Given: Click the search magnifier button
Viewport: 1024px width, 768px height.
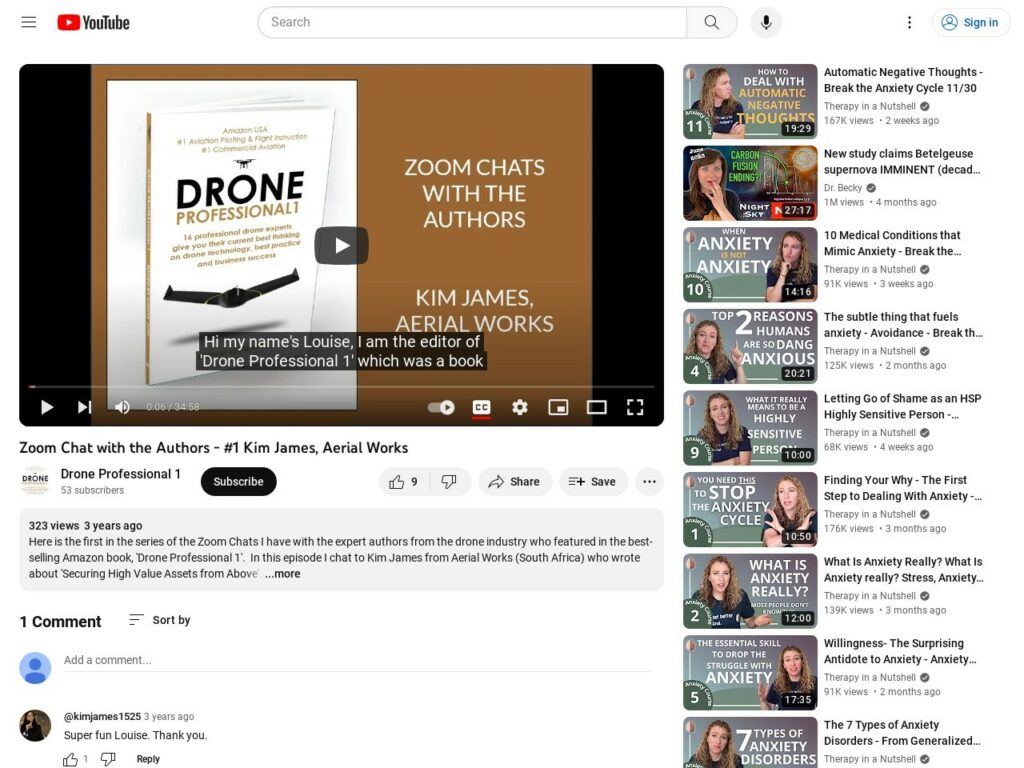Looking at the screenshot, I should pos(711,22).
